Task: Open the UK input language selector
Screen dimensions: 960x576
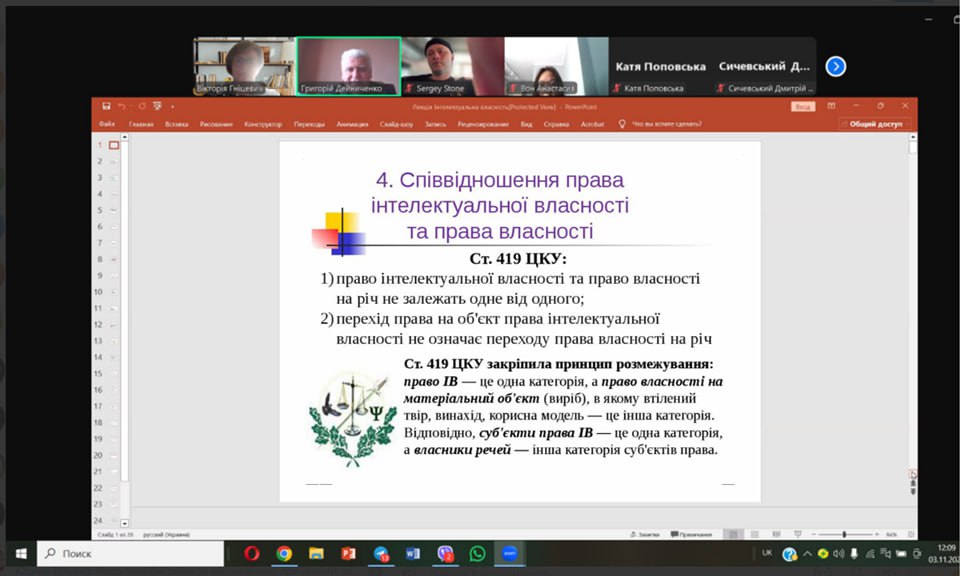Action: click(767, 553)
